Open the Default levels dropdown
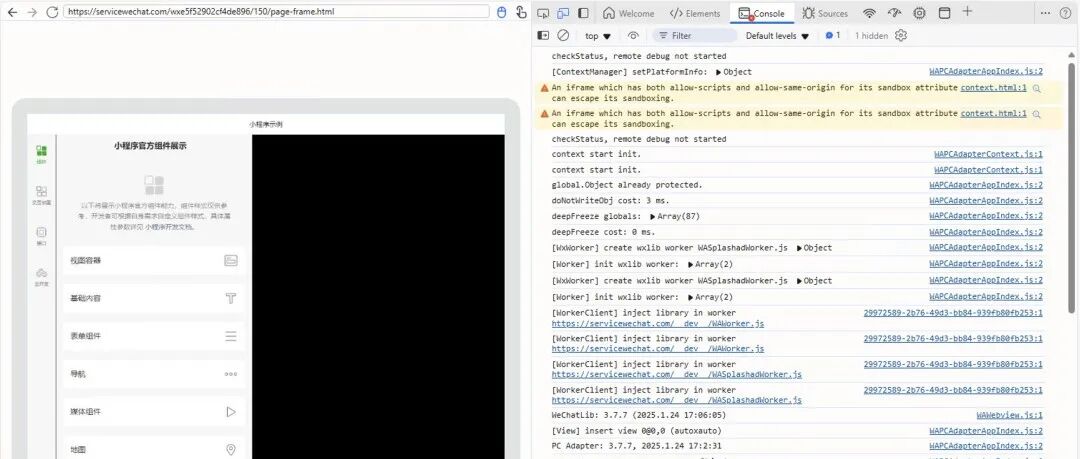 [777, 36]
